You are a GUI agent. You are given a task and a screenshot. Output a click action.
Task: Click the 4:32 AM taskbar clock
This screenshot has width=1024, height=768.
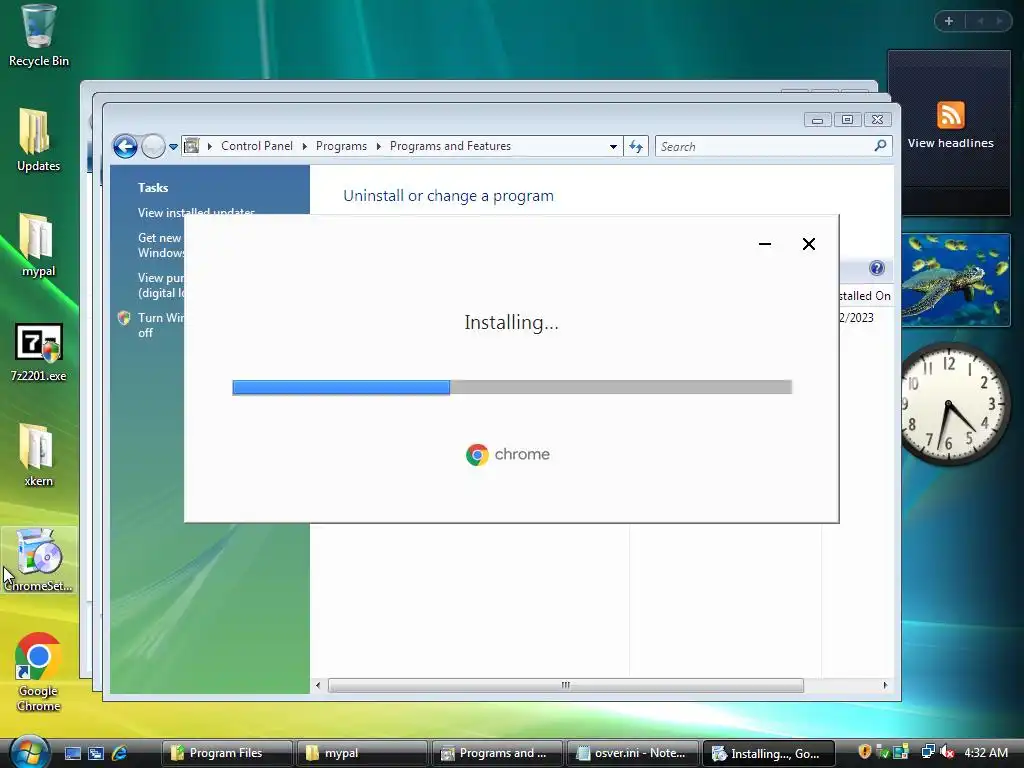(x=986, y=752)
